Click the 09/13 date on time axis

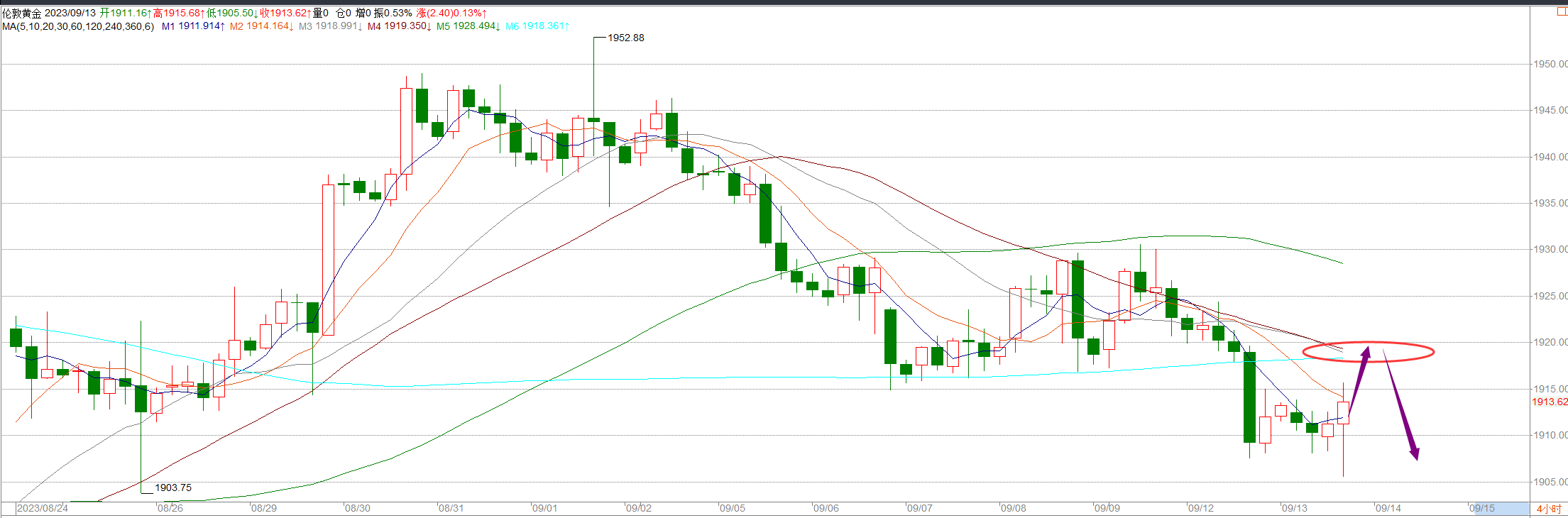tap(1295, 508)
